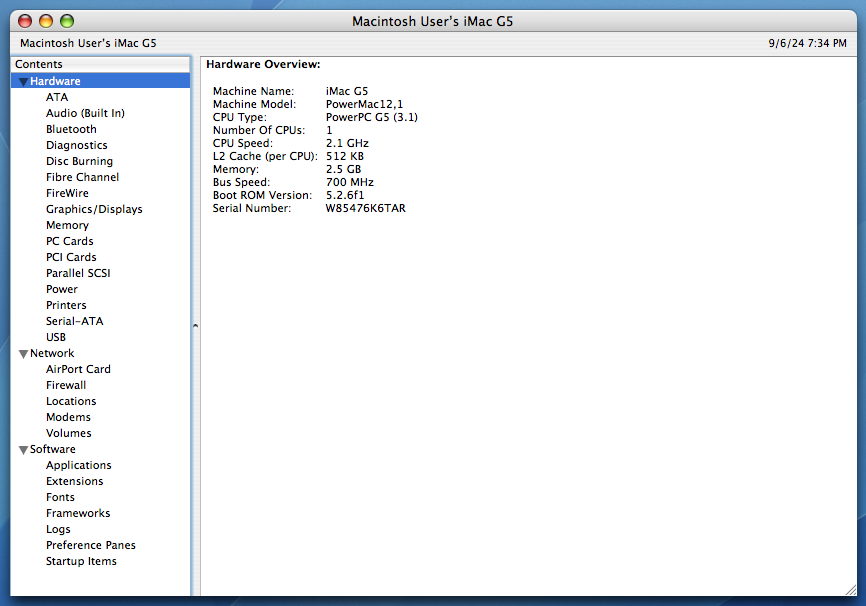Open AirPort Card details
This screenshot has width=866, height=606.
pos(78,370)
